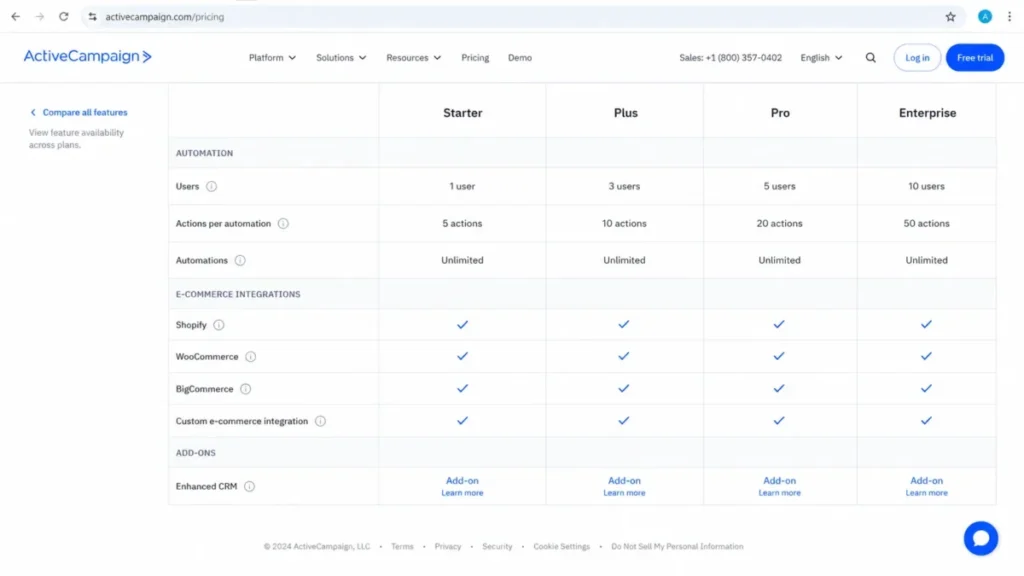Click the E-COMMERCE INTEGRATIONS section heading
Viewport: 1024px width, 576px height.
238,295
